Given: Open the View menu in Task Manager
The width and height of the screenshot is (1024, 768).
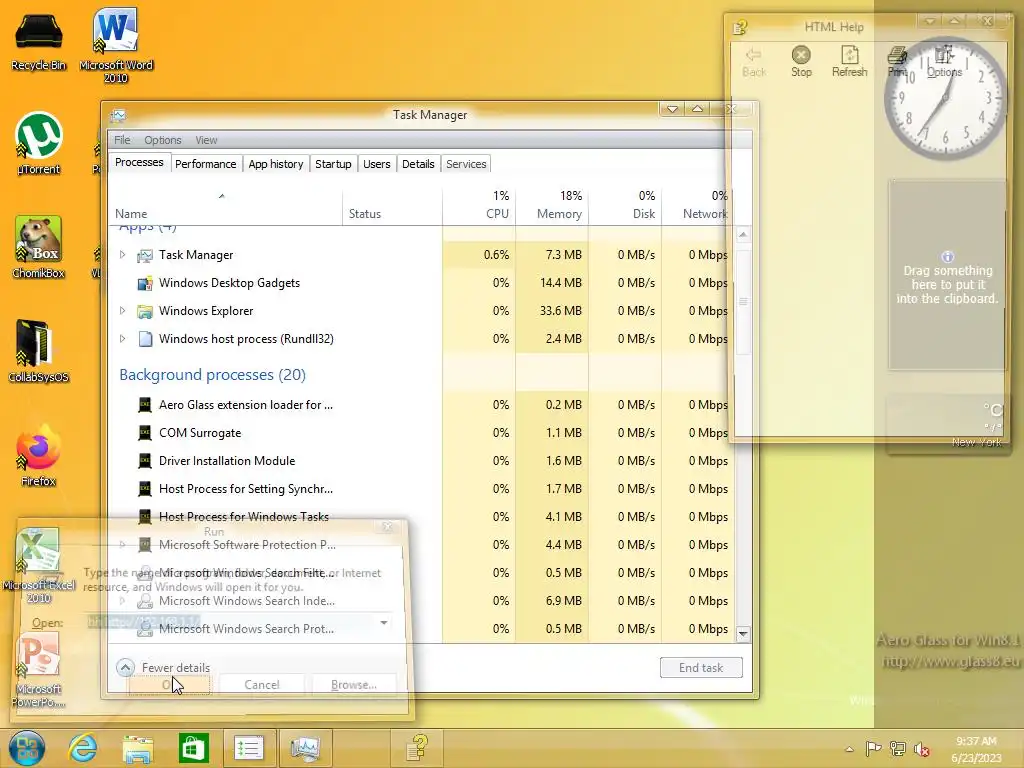Looking at the screenshot, I should pos(206,140).
